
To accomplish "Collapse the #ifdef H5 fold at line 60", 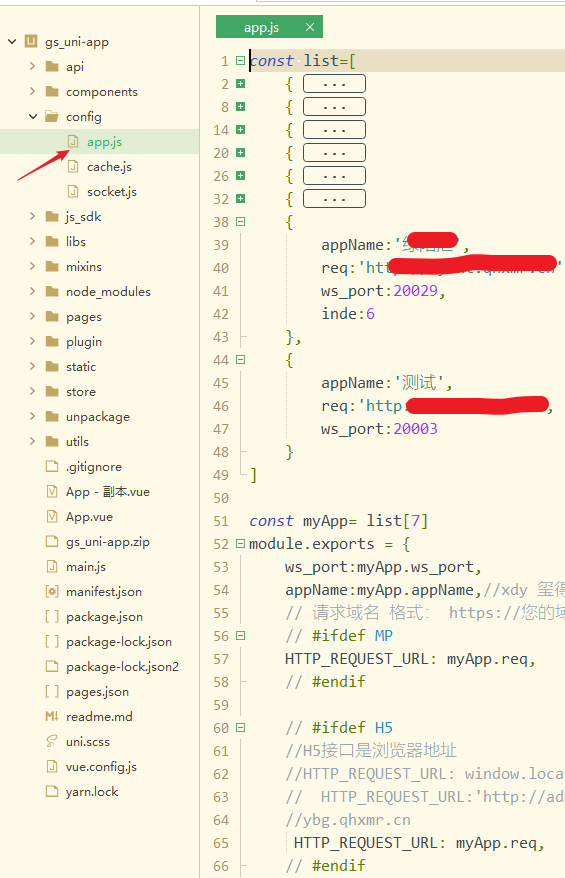I will [x=240, y=727].
